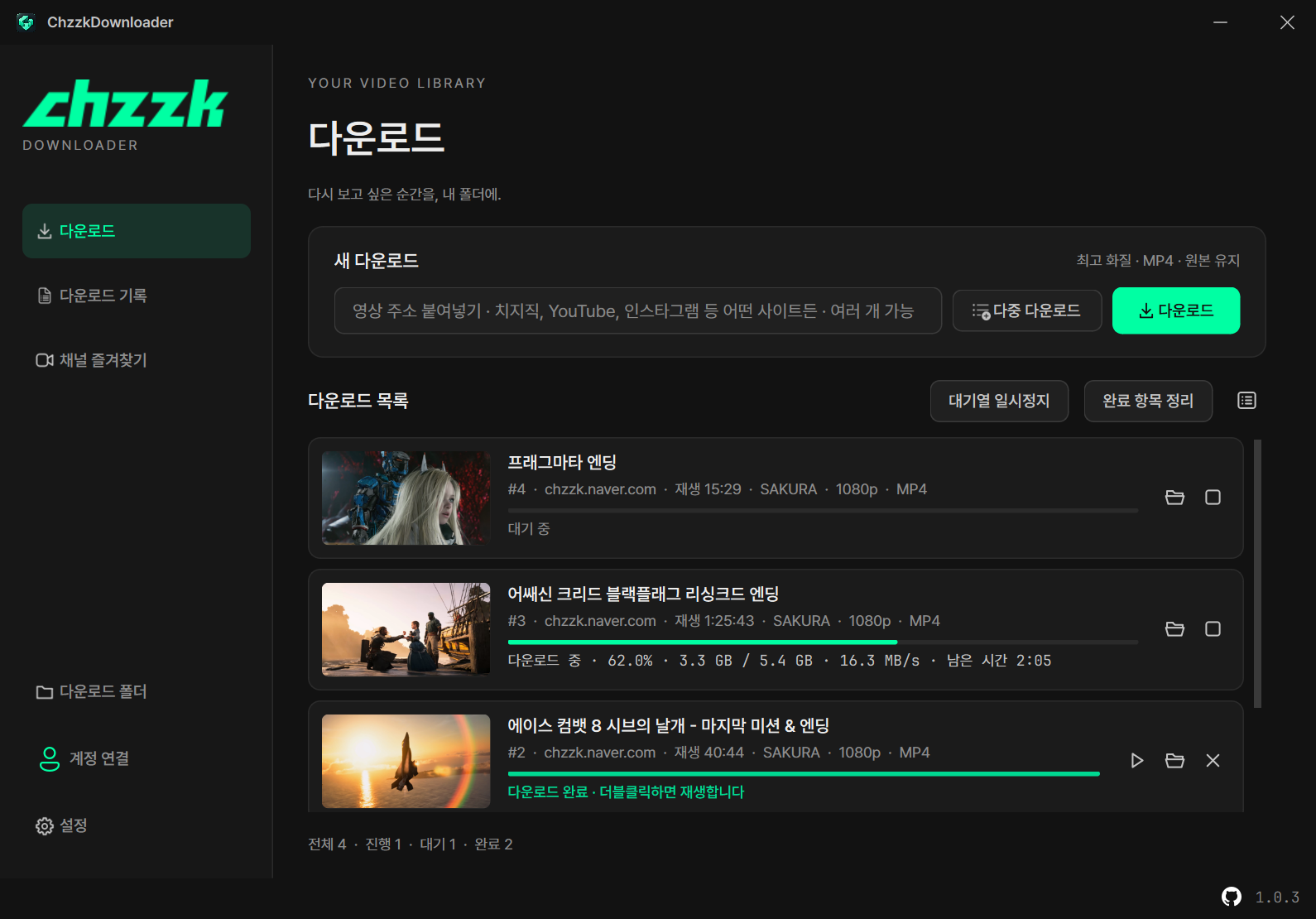
Task: Stop the 프래그마타 엔딩 download
Action: pyautogui.click(x=1213, y=498)
